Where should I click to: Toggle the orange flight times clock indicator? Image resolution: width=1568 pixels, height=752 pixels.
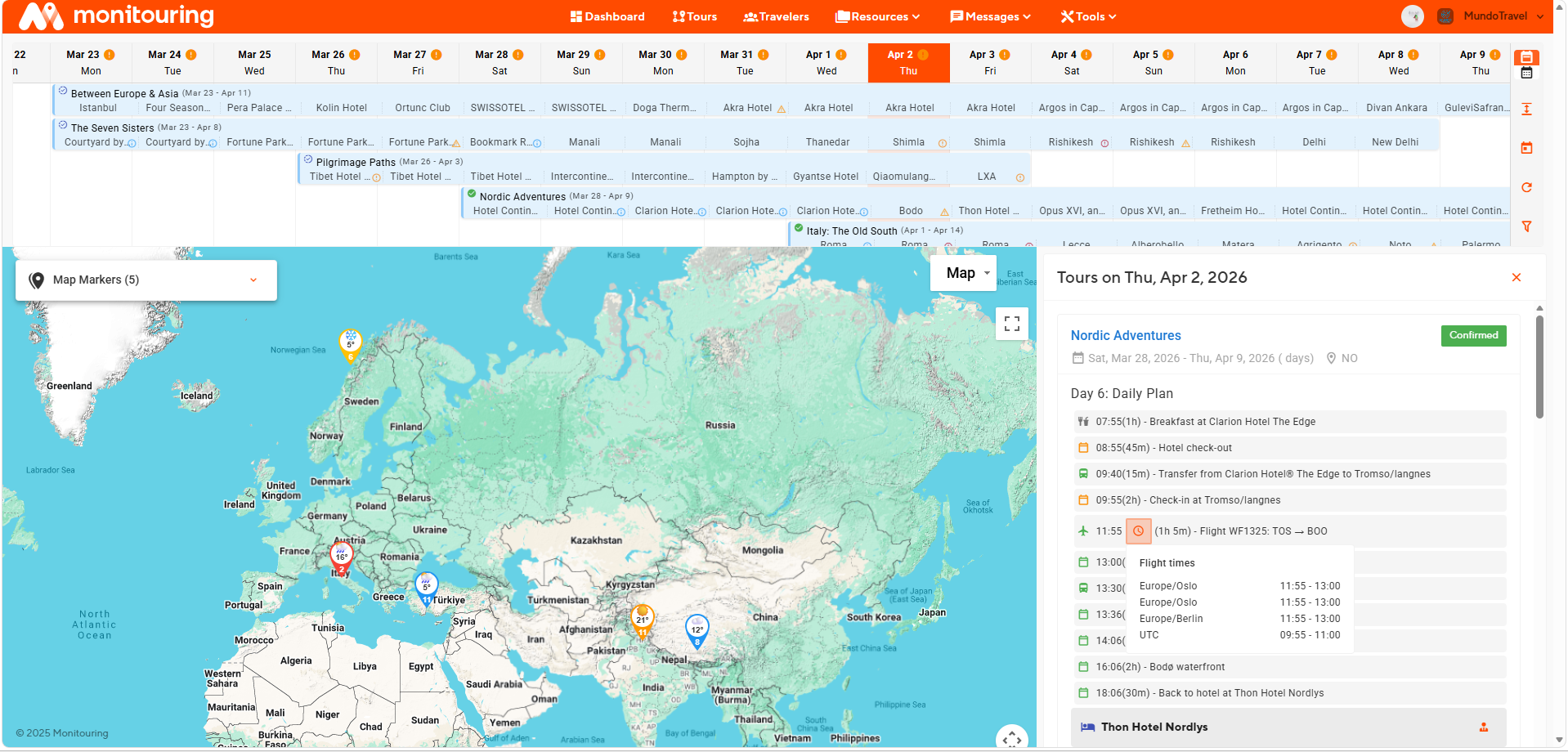coord(1139,530)
